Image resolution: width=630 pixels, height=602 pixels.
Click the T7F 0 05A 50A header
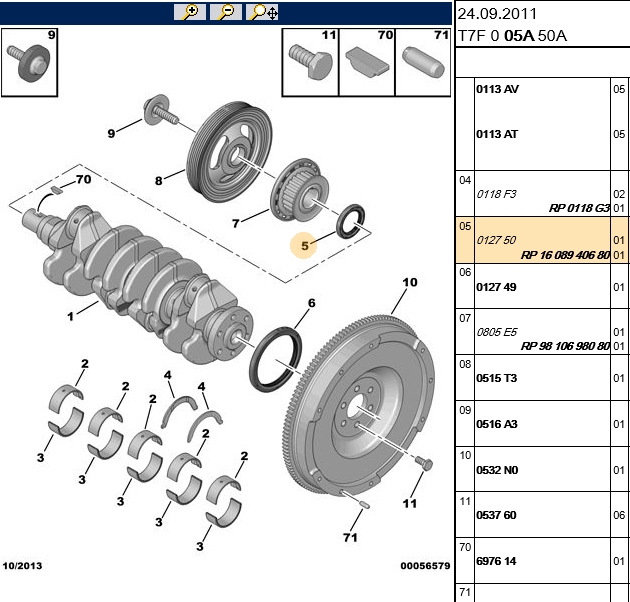click(x=512, y=36)
